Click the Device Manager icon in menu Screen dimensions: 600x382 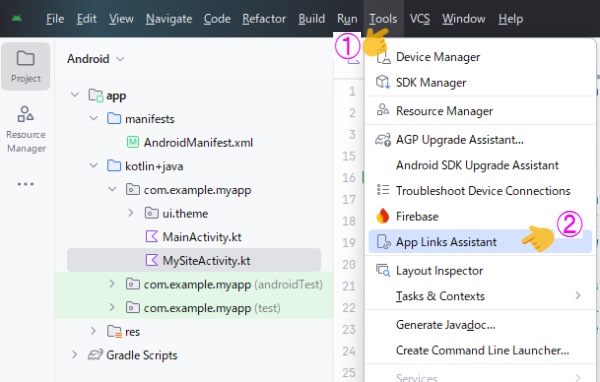[383, 57]
